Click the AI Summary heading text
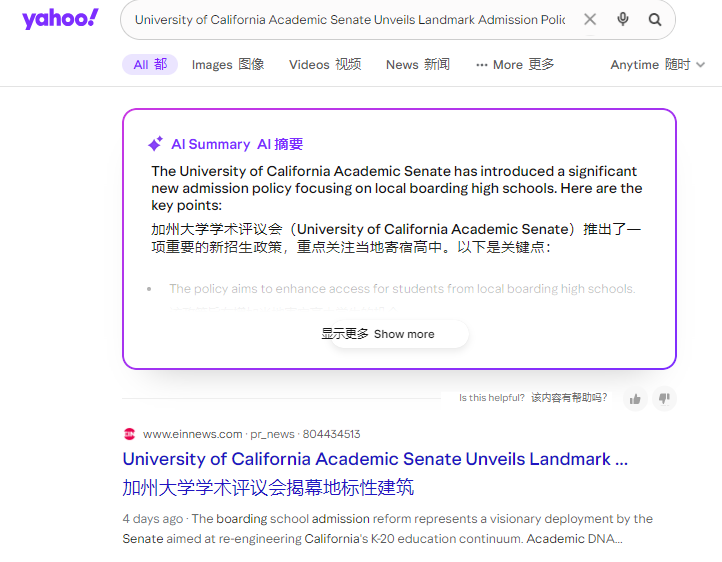The width and height of the screenshot is (722, 562). [x=237, y=144]
